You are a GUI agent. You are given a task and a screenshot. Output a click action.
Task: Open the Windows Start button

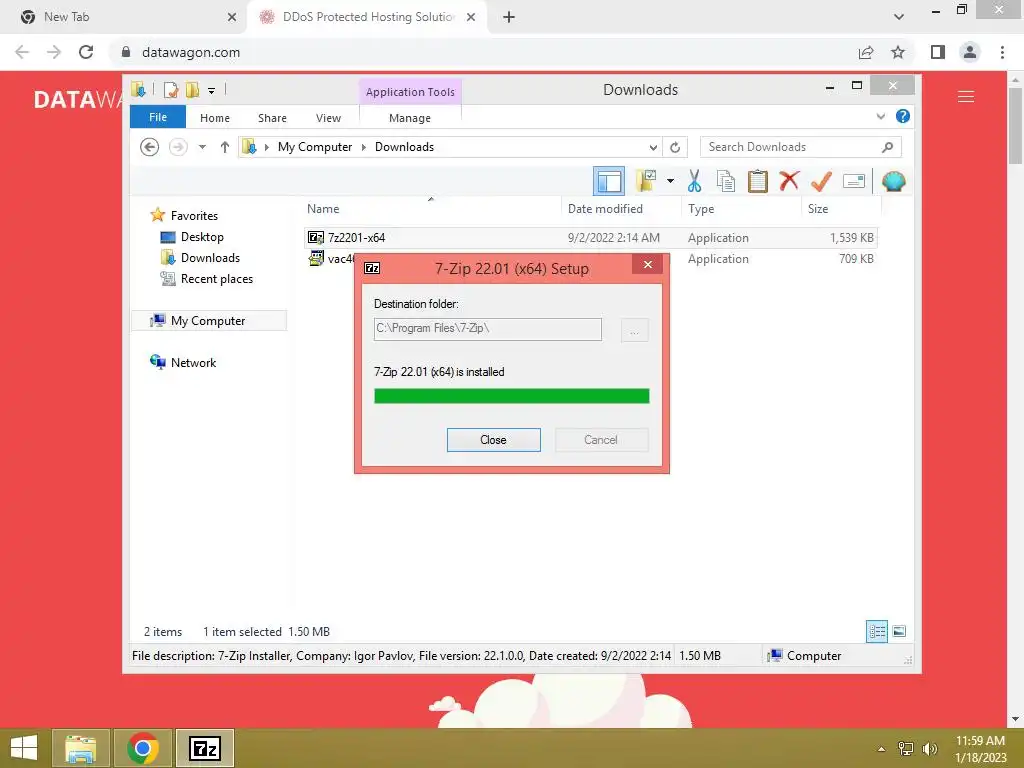coord(24,748)
